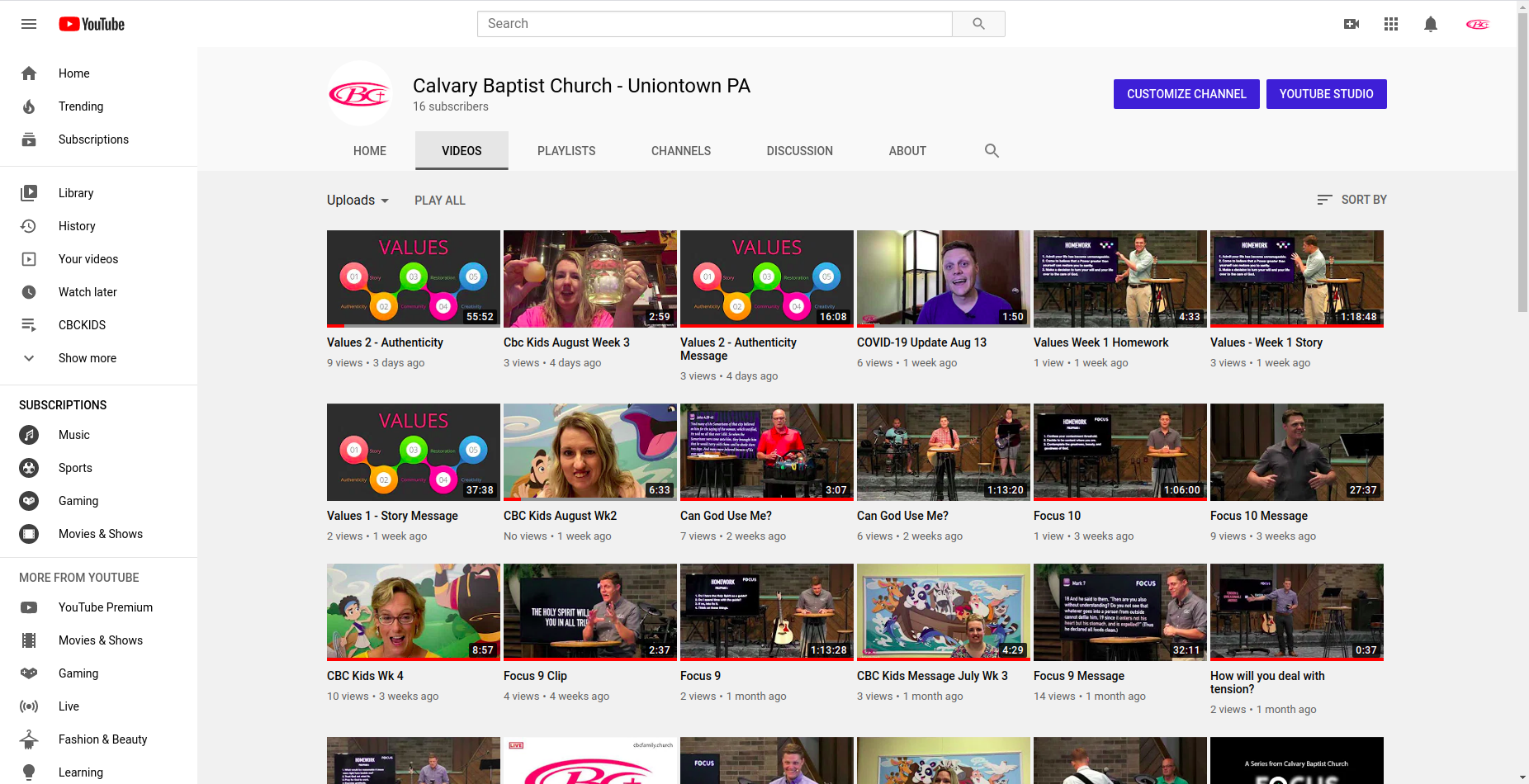Screen dimensions: 1529x784
Task: Open Focus 10 Message title
Action: (1259, 516)
